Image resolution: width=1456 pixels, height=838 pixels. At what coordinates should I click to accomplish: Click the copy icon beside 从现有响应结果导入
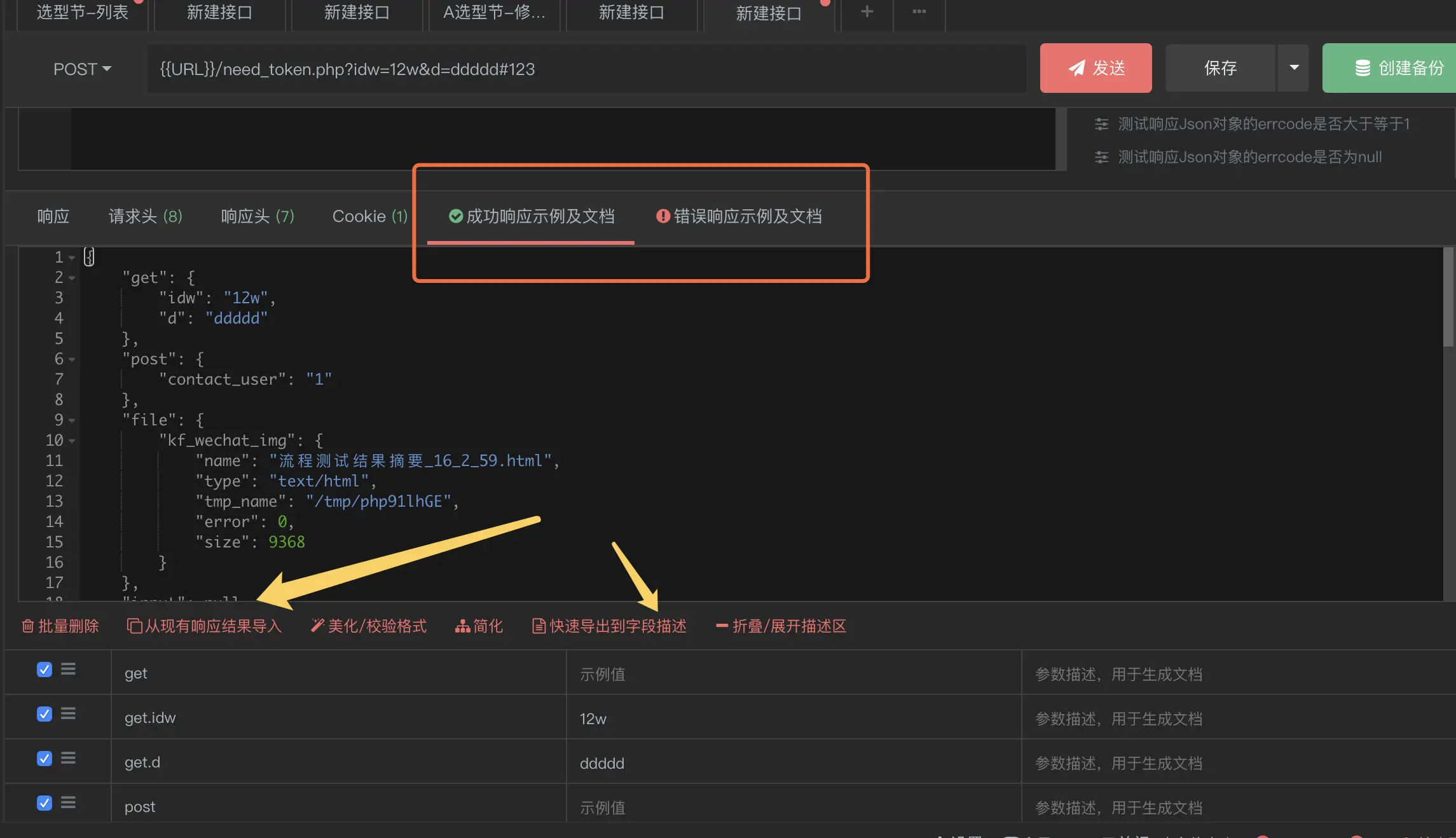(134, 626)
